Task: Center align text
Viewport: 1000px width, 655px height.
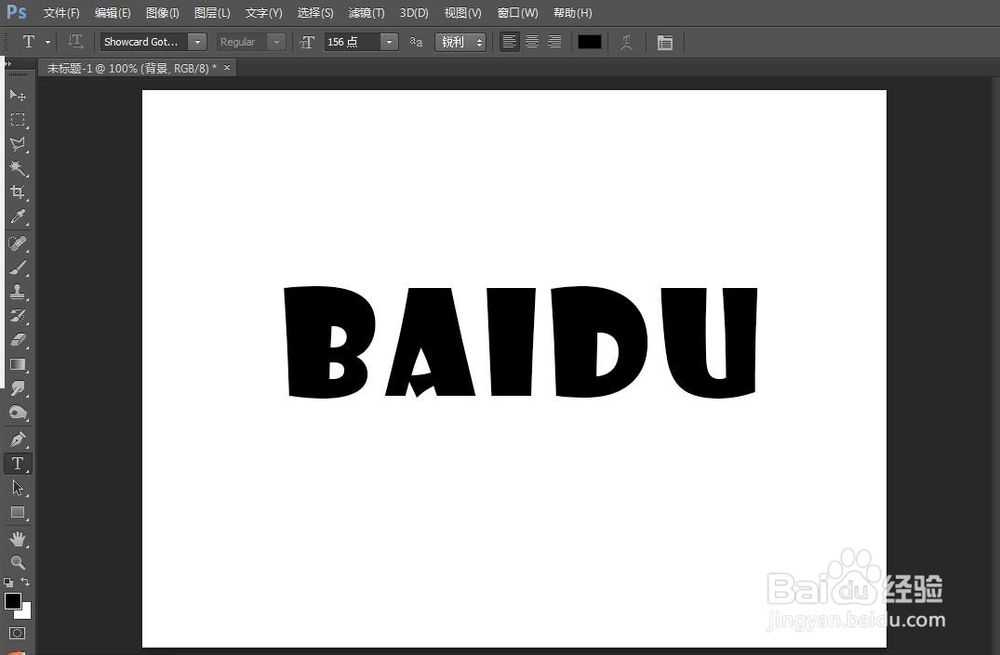Action: pyautogui.click(x=532, y=42)
